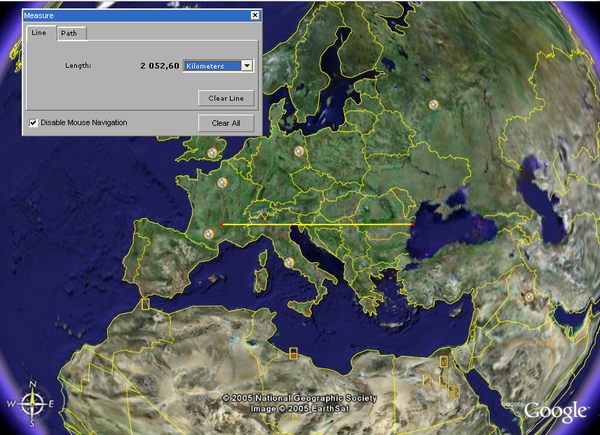The height and width of the screenshot is (435, 600).
Task: Click the placemark icon in Middle East
Action: [529, 297]
